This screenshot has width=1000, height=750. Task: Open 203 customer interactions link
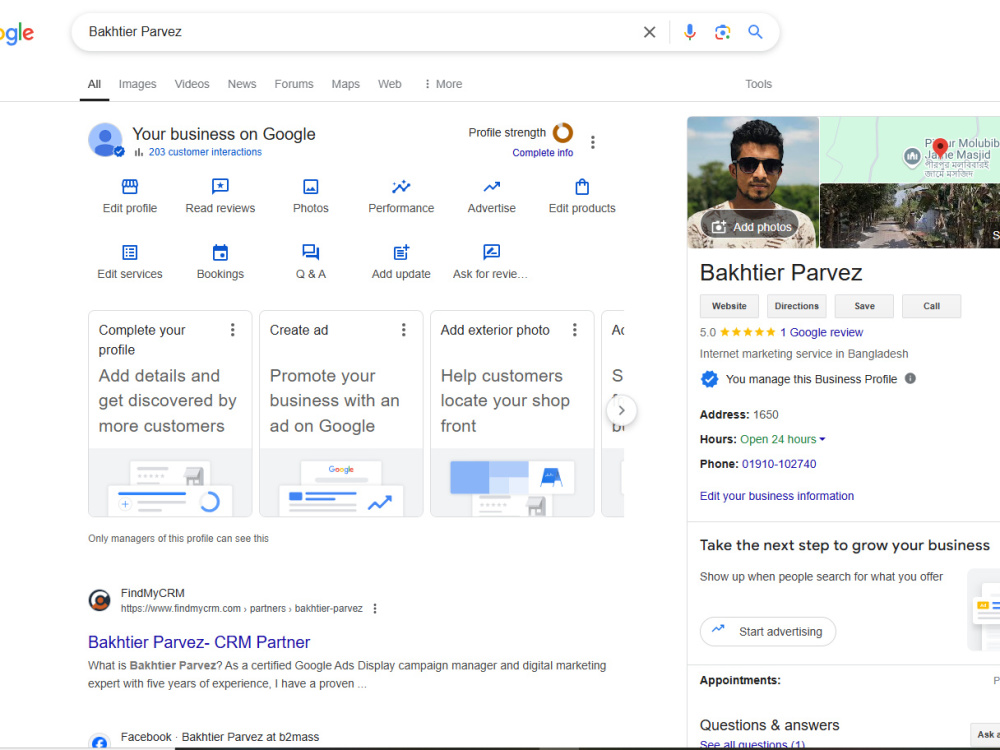[205, 152]
